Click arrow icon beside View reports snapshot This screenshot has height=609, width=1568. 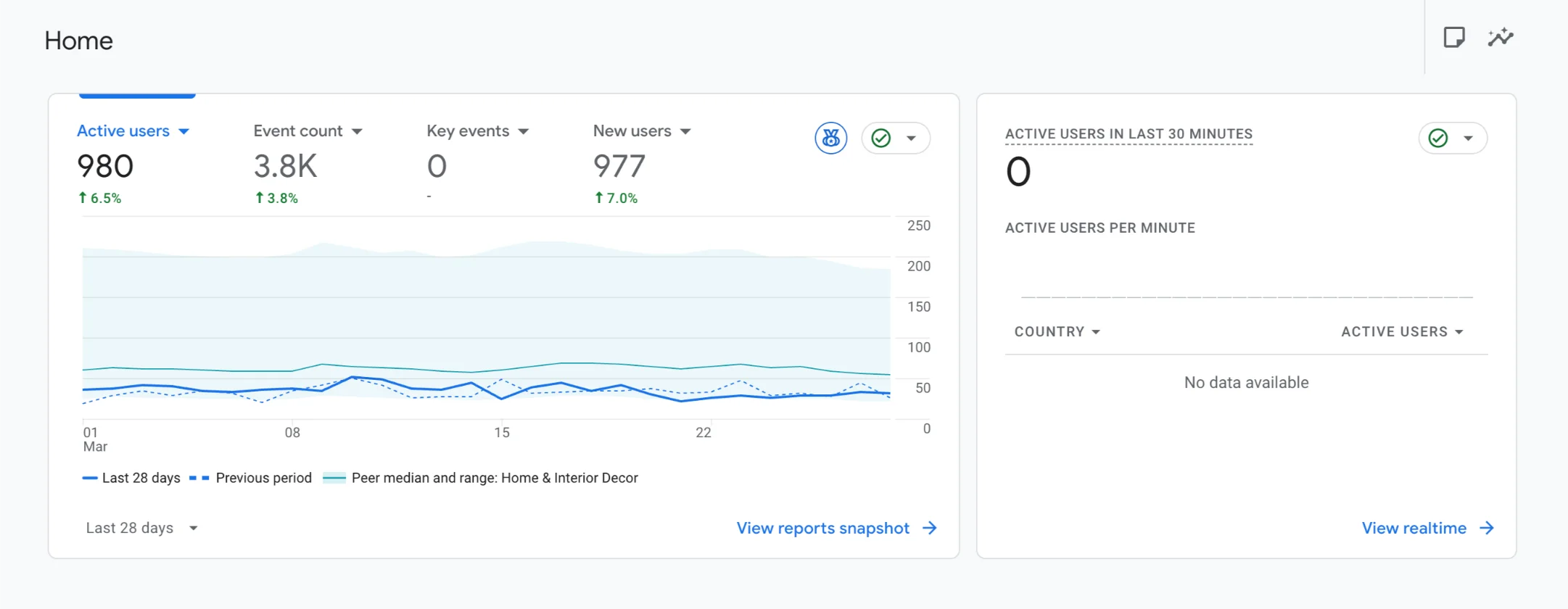930,528
